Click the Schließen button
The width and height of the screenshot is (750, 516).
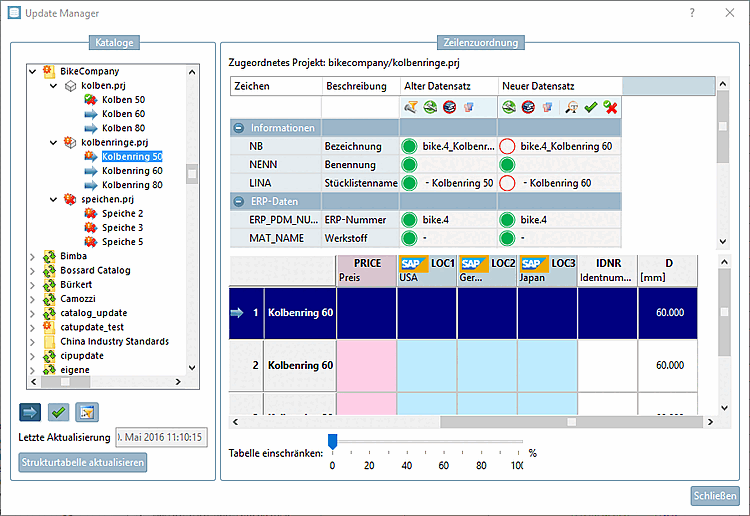pos(714,496)
